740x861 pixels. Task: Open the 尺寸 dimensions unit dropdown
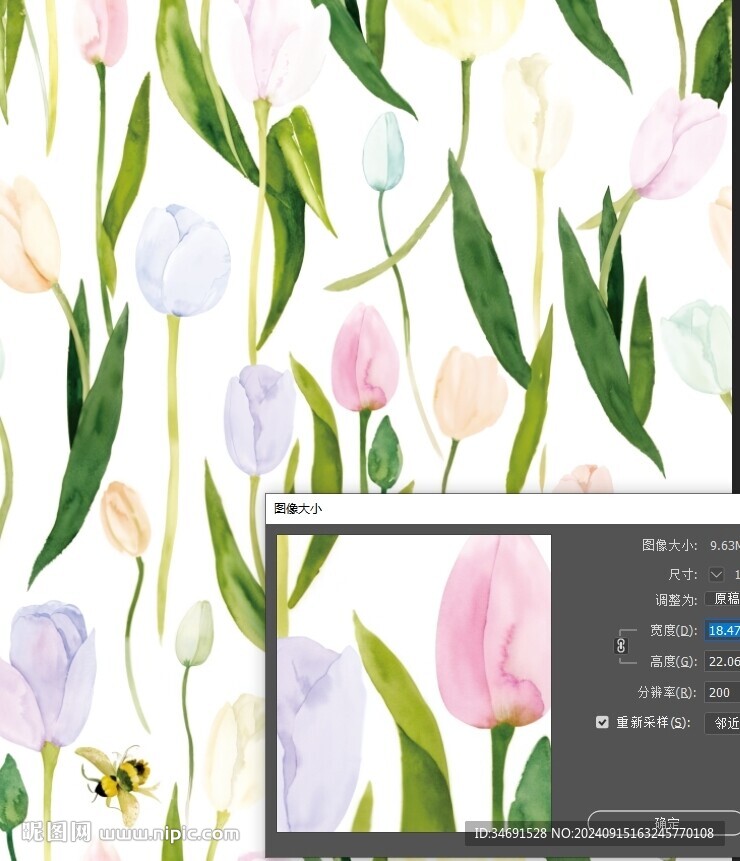click(x=716, y=574)
